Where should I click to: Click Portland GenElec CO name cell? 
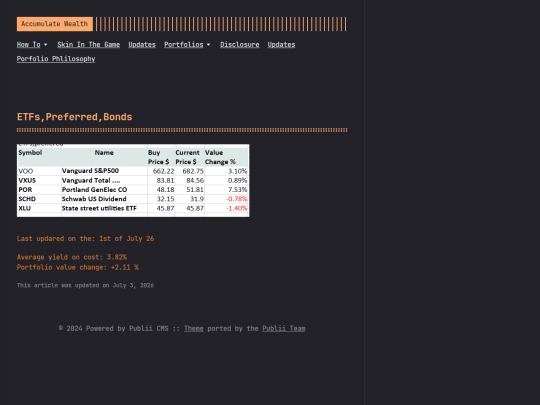coord(94,190)
